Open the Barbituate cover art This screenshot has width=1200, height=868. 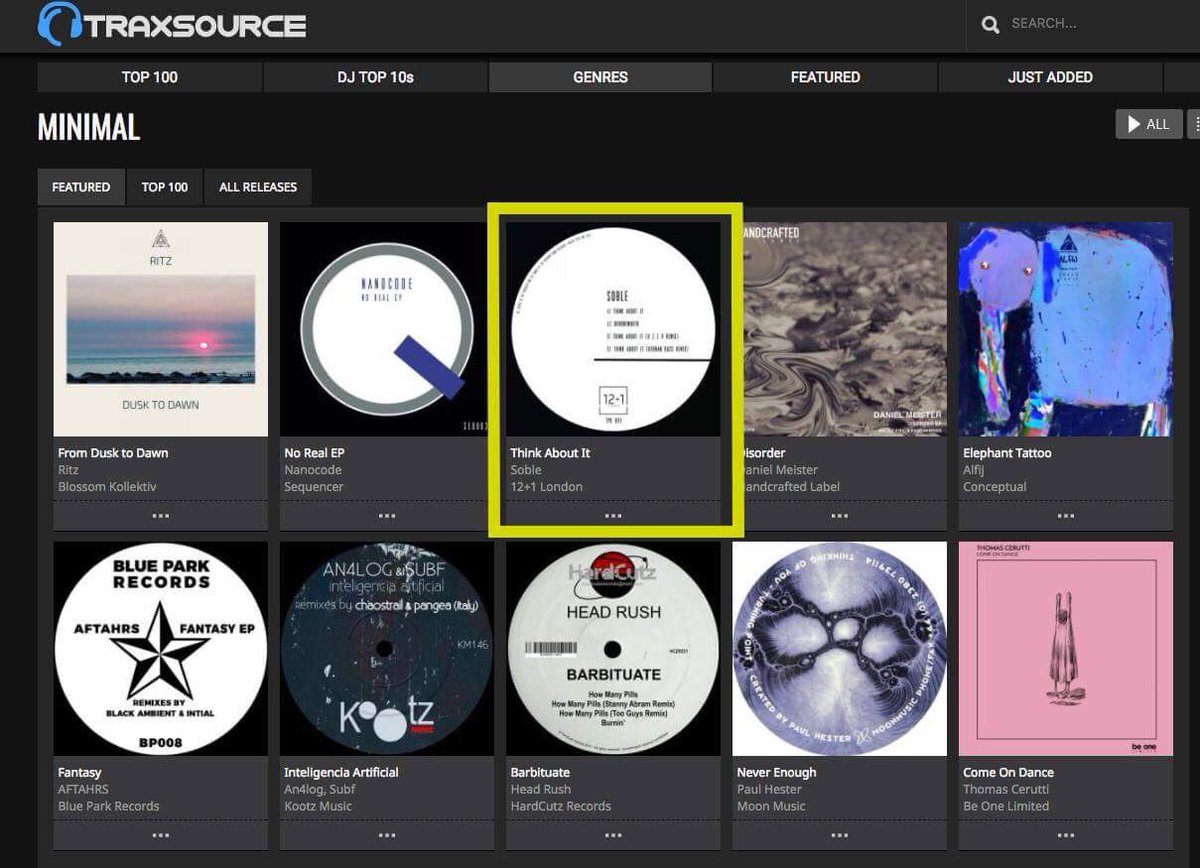click(613, 649)
